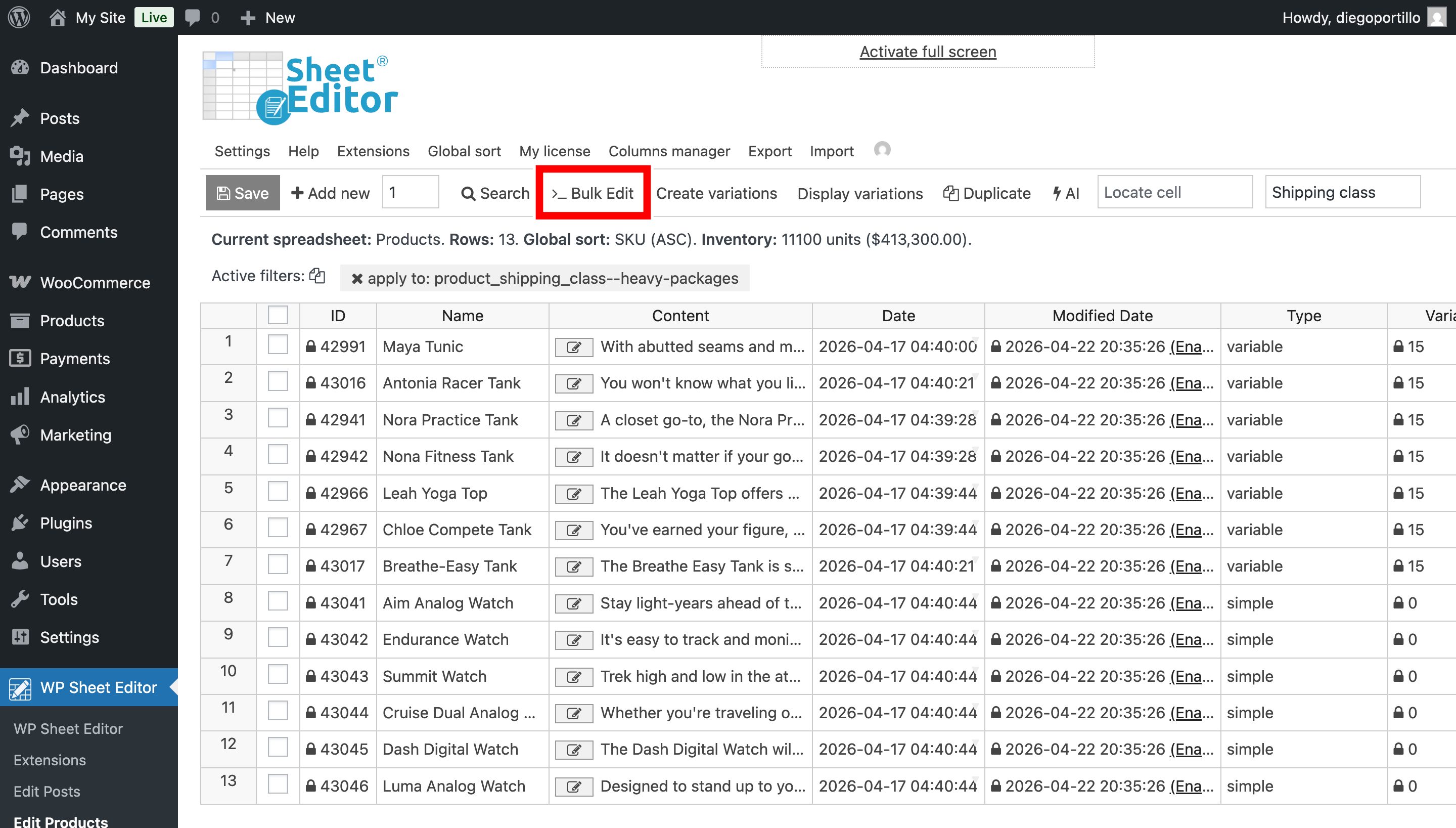The height and width of the screenshot is (828, 1456).
Task: Open the comments bubble icon in admin bar
Action: click(x=193, y=17)
